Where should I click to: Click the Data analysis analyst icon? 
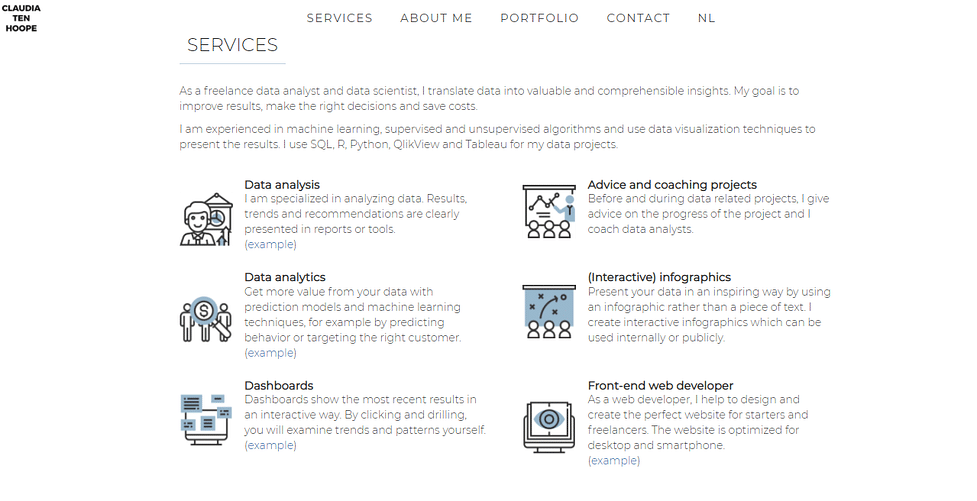(x=206, y=219)
